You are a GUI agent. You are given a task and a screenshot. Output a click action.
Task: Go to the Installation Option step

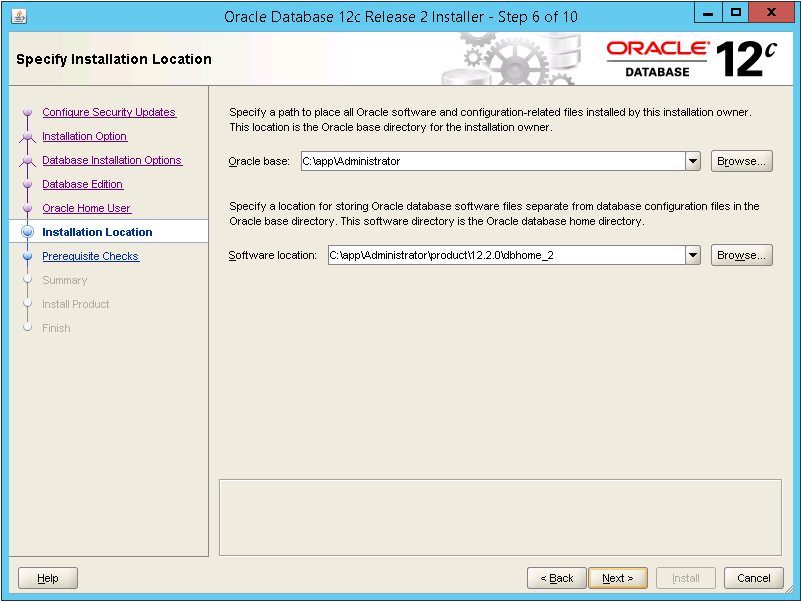pos(85,137)
